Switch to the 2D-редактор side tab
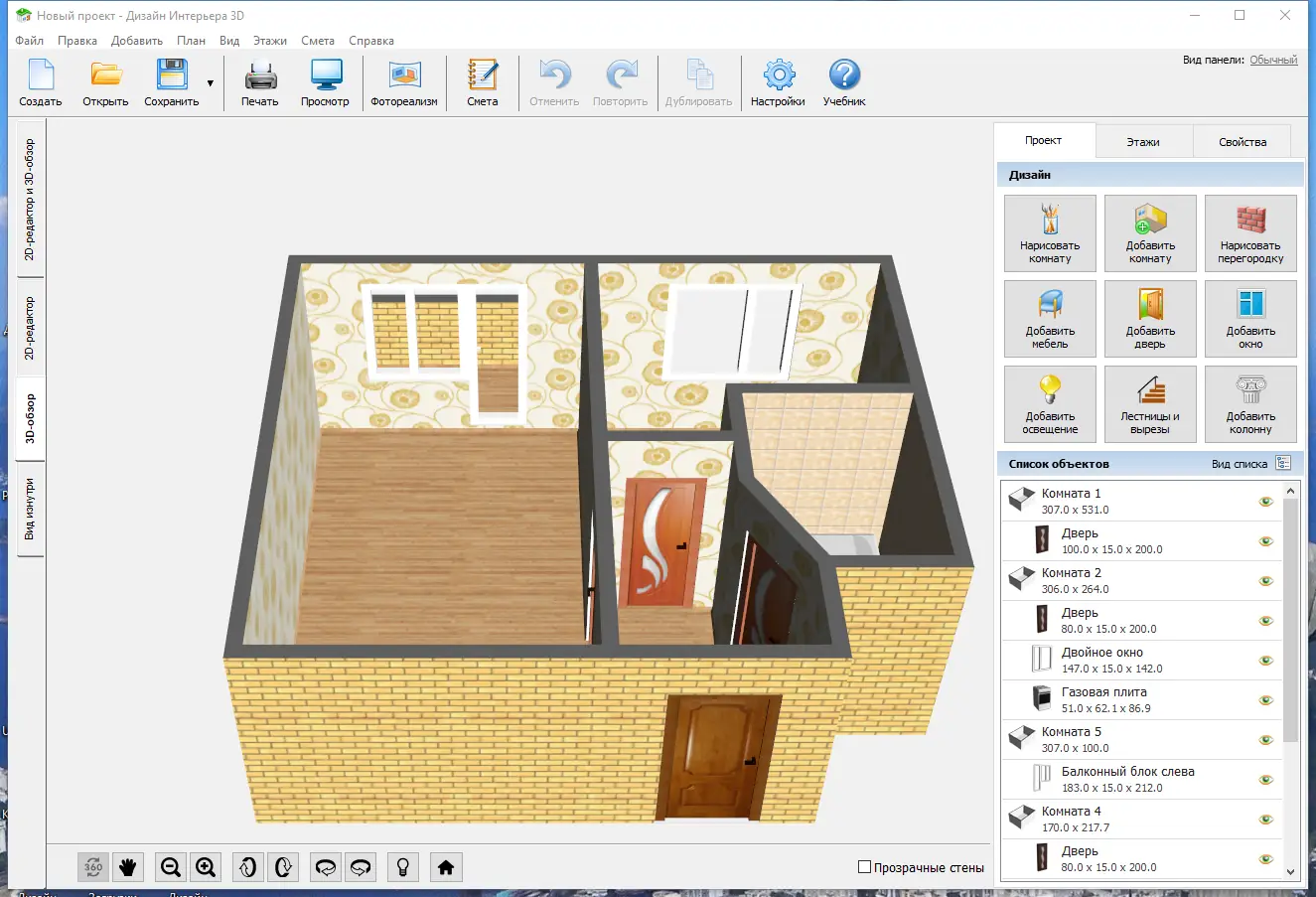 (30, 328)
